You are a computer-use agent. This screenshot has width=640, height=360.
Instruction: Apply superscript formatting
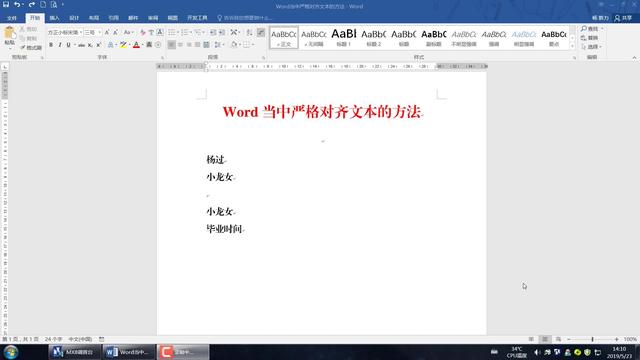98,45
